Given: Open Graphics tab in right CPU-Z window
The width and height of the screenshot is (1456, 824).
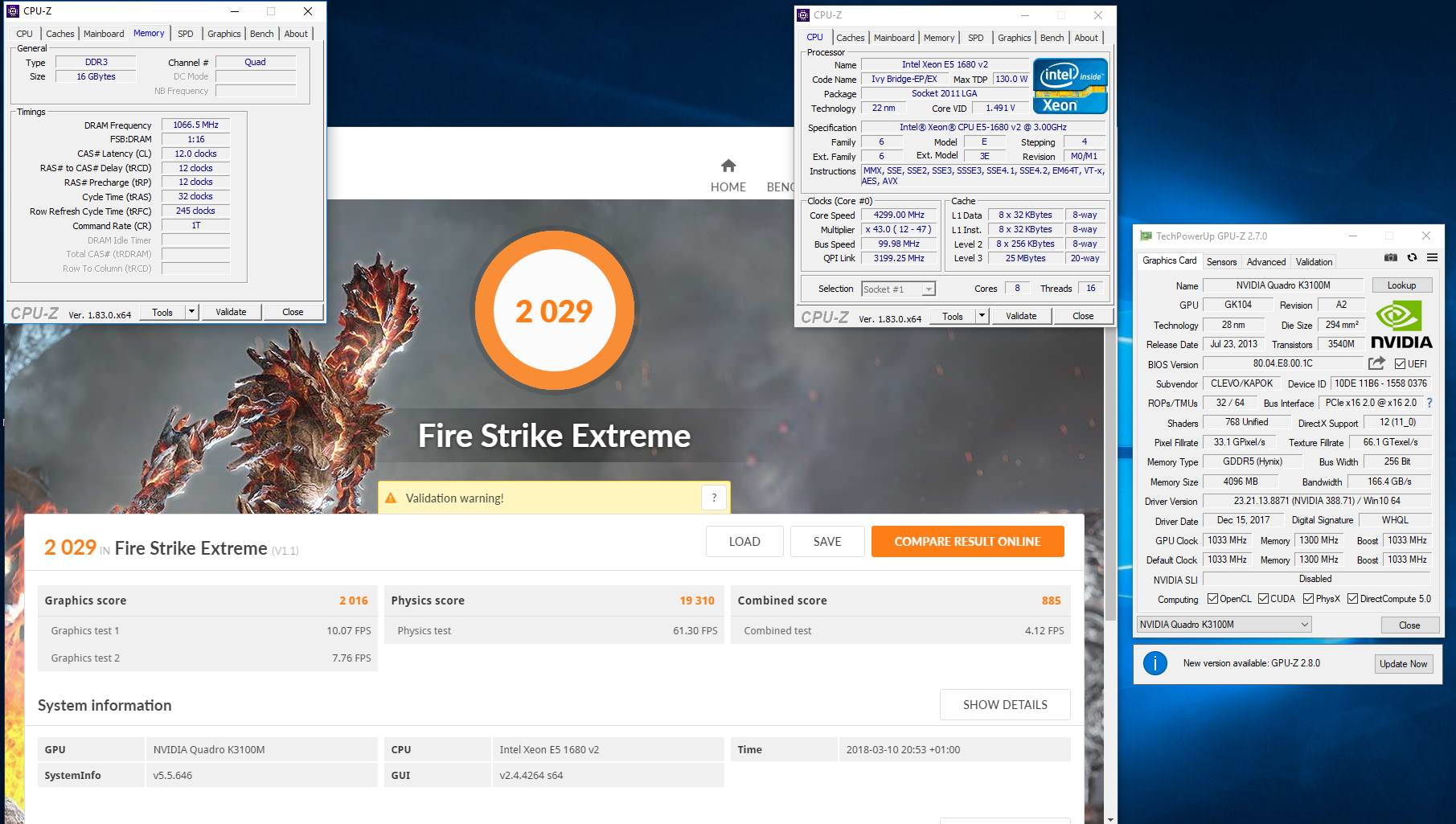Looking at the screenshot, I should [x=1014, y=38].
